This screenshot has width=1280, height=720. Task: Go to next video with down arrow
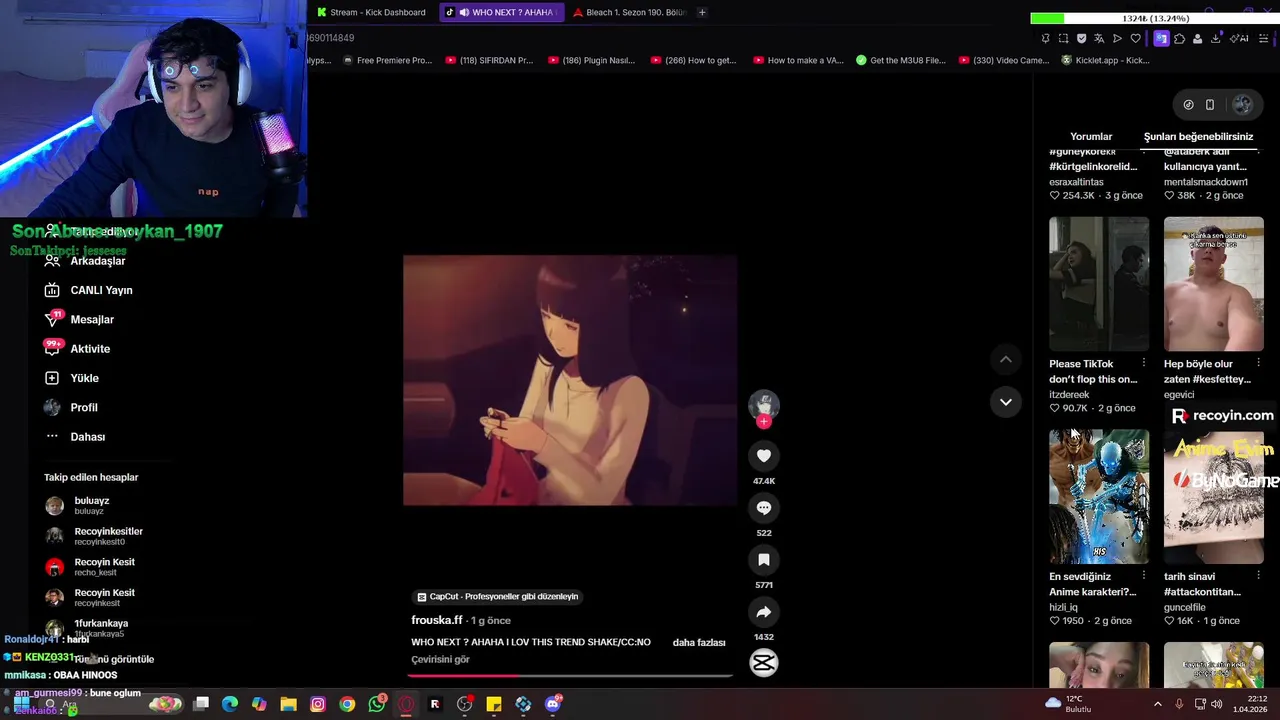point(1006,402)
